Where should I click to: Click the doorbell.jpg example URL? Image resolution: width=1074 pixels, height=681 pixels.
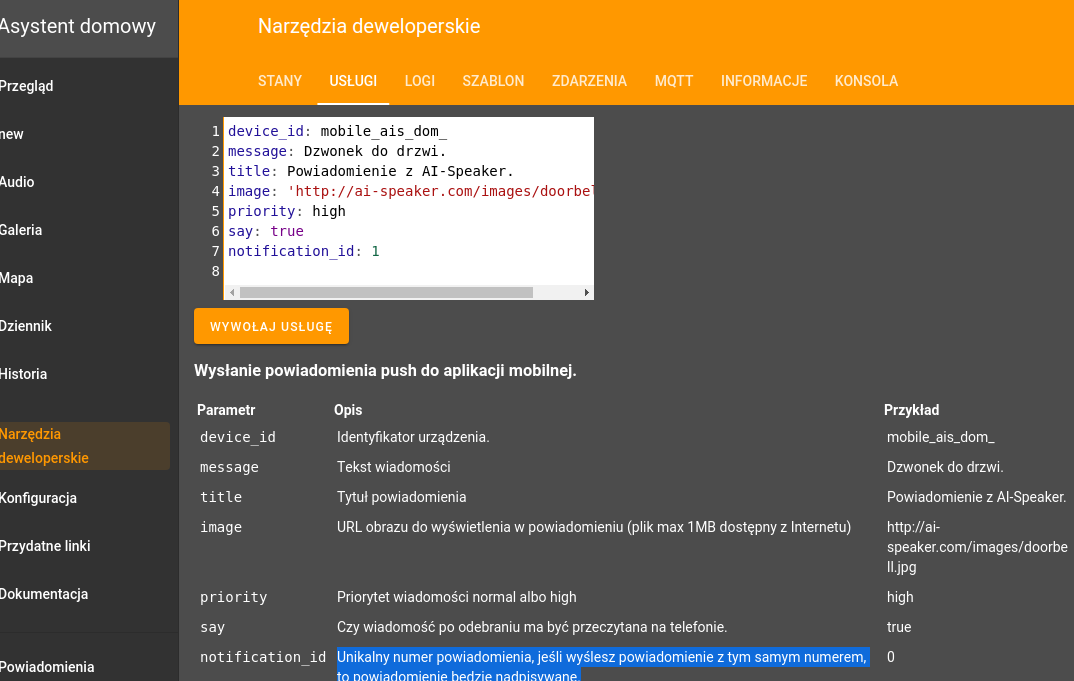tap(977, 547)
